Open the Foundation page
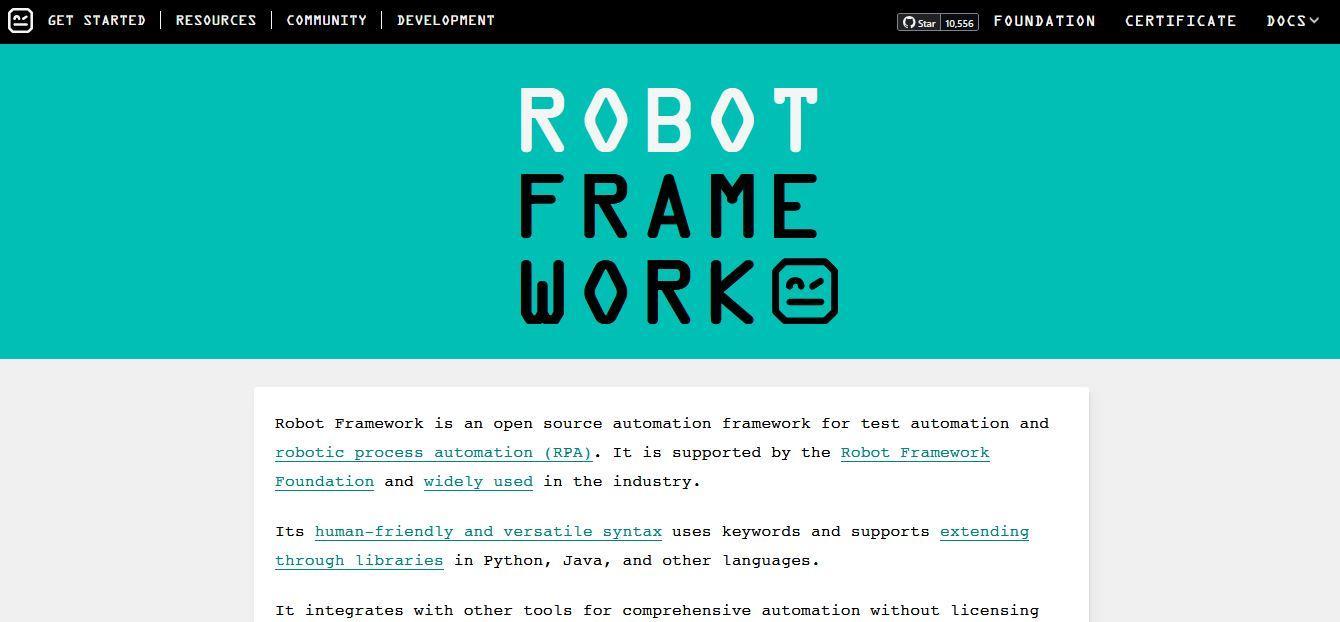Screen dimensions: 1340x622 [x=1045, y=20]
